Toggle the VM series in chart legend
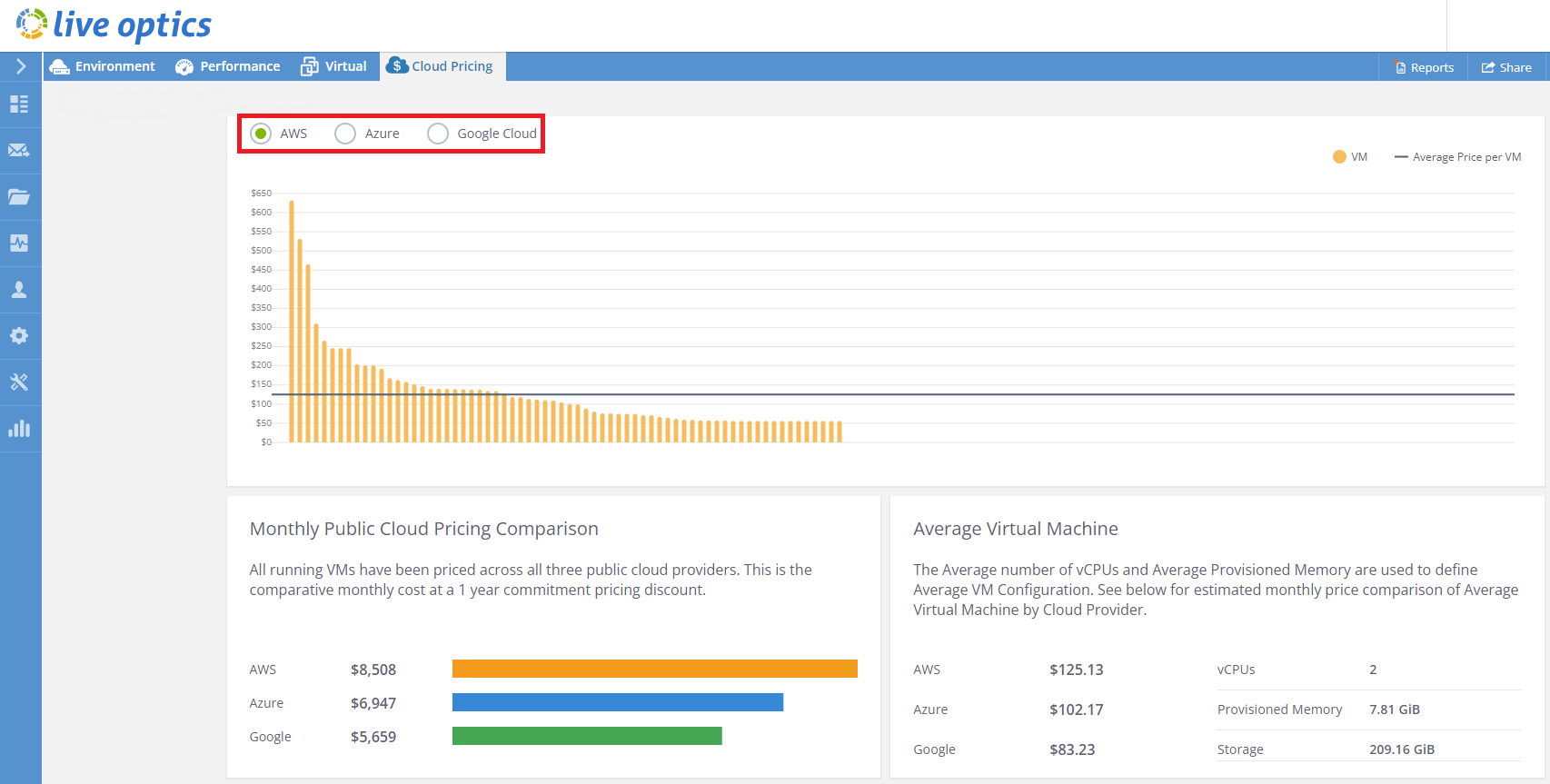This screenshot has width=1550, height=784. tap(1350, 157)
